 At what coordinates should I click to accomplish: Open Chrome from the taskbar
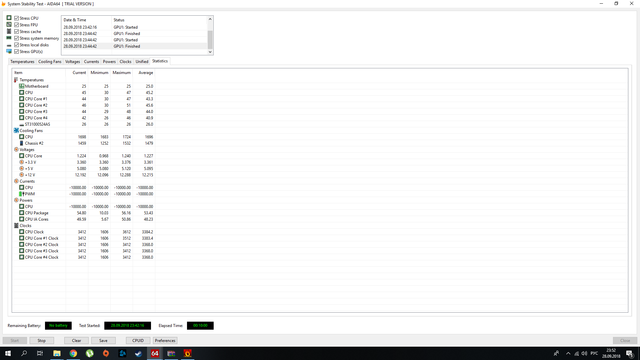(73, 353)
